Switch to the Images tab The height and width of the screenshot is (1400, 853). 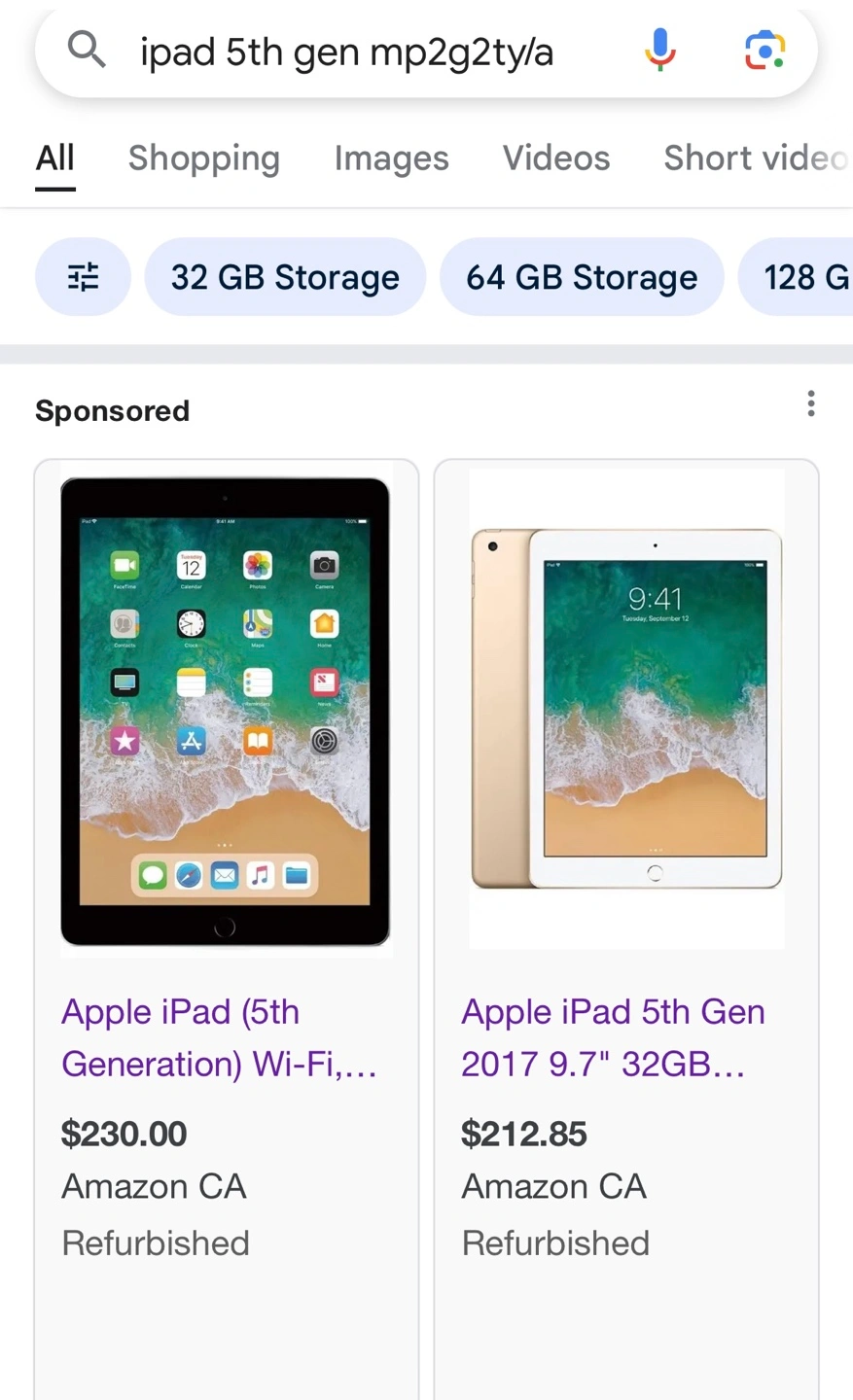click(391, 157)
